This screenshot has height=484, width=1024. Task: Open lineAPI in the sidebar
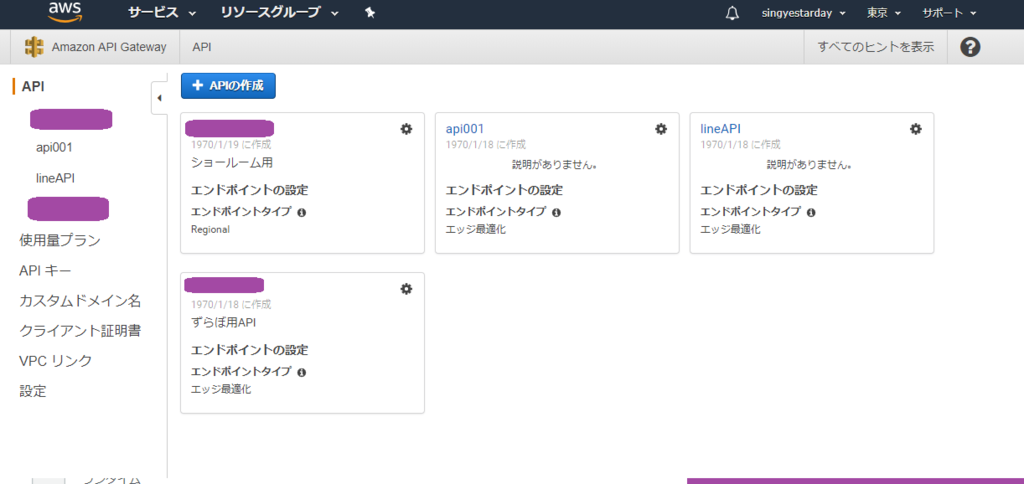(x=56, y=178)
